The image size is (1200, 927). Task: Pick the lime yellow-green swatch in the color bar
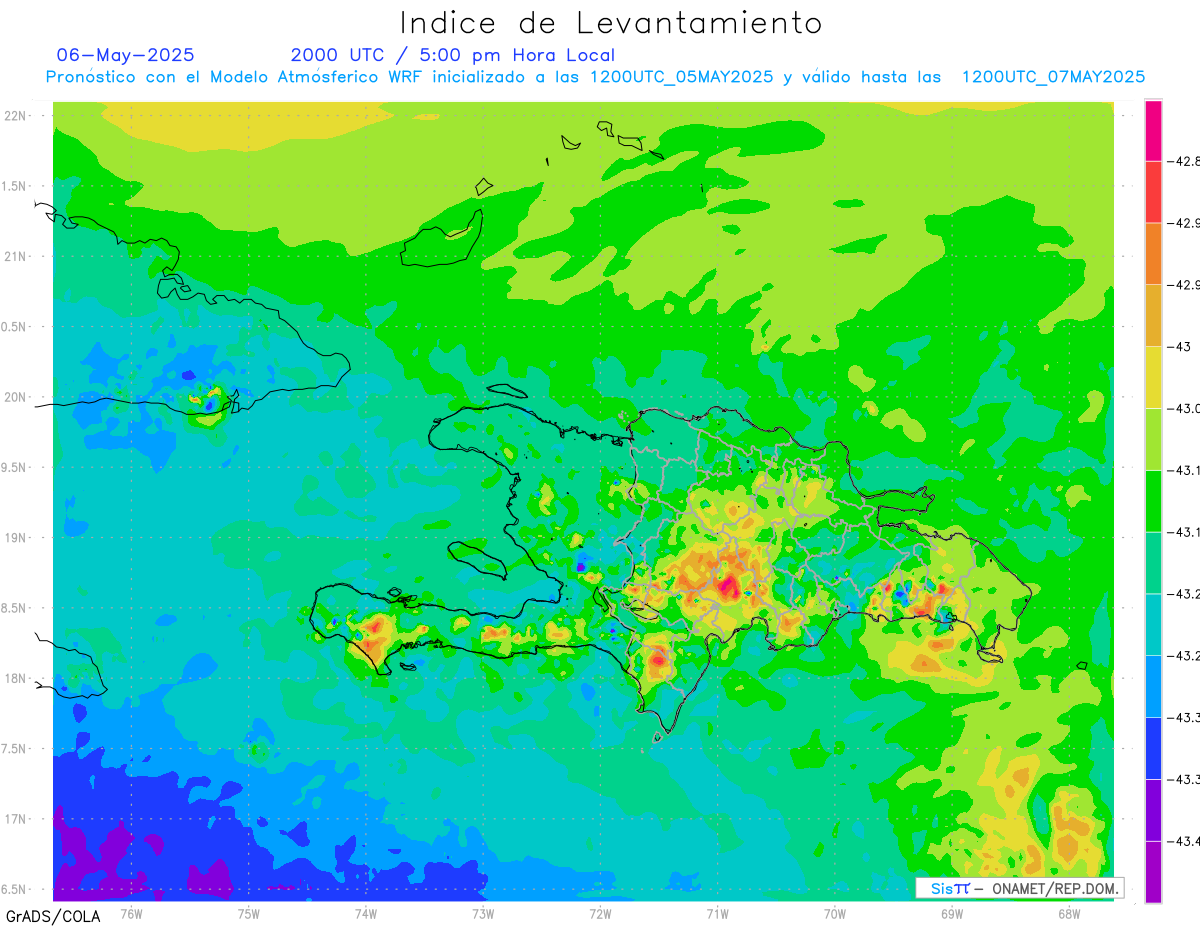(x=1153, y=439)
